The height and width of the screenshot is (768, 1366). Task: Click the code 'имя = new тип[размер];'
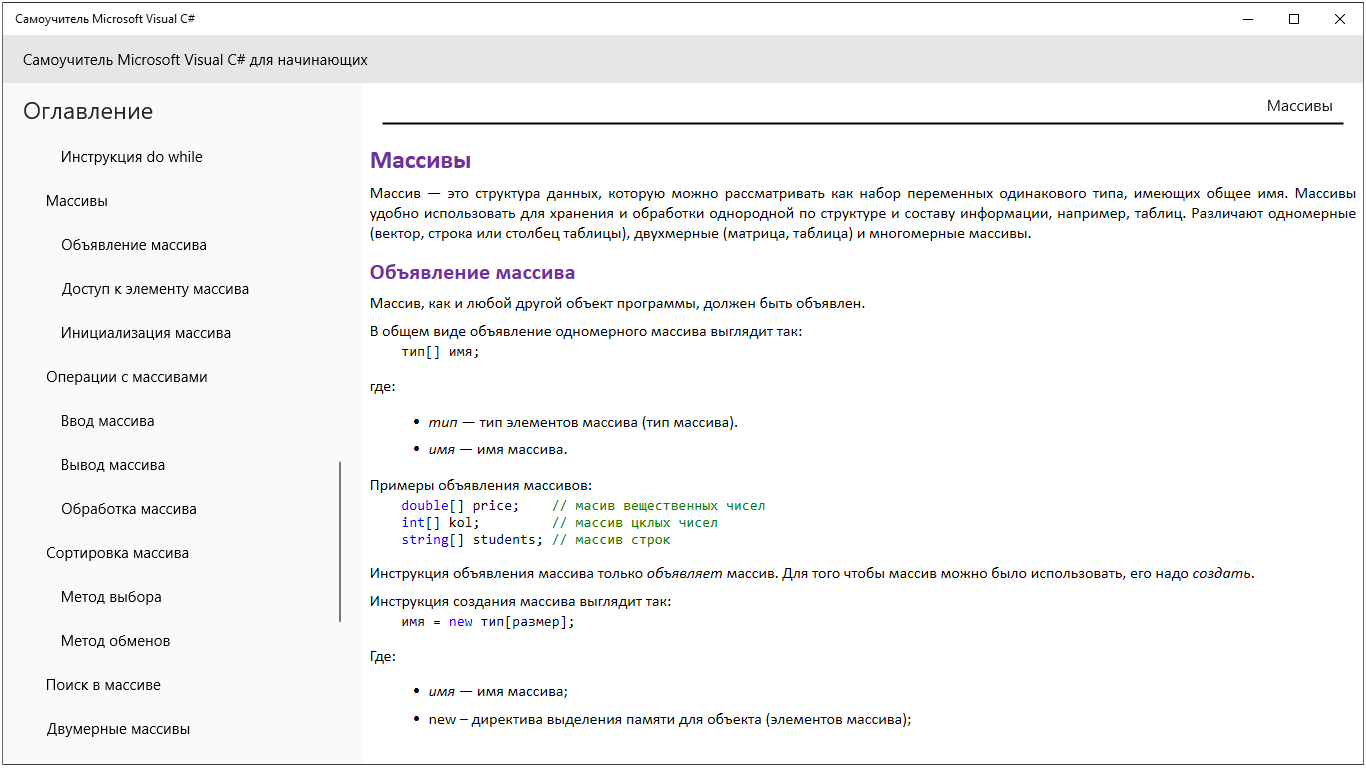click(488, 622)
